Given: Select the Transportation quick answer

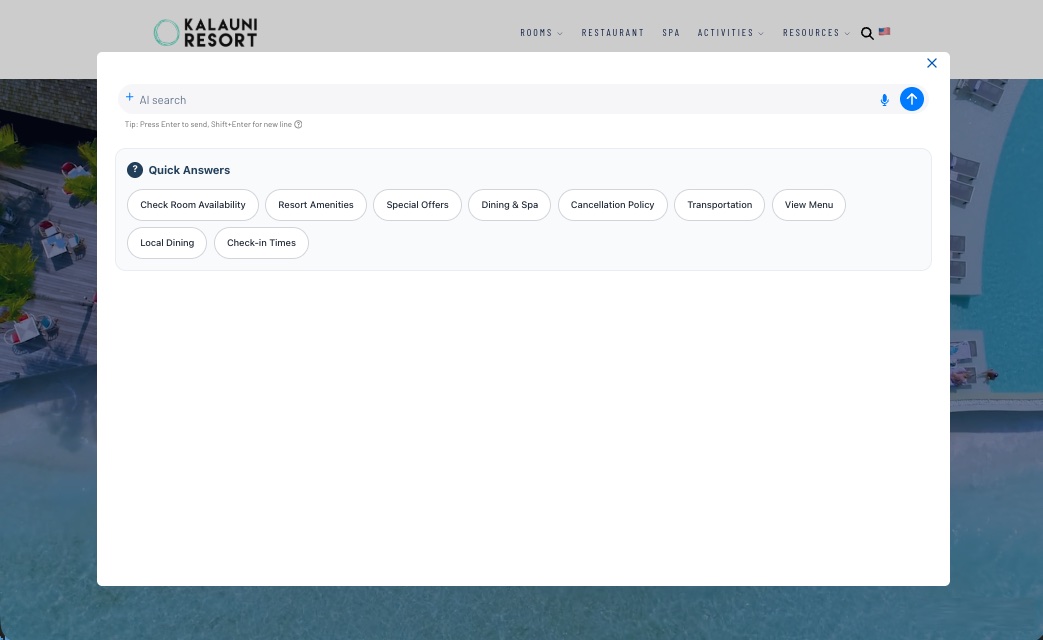Looking at the screenshot, I should [x=719, y=205].
